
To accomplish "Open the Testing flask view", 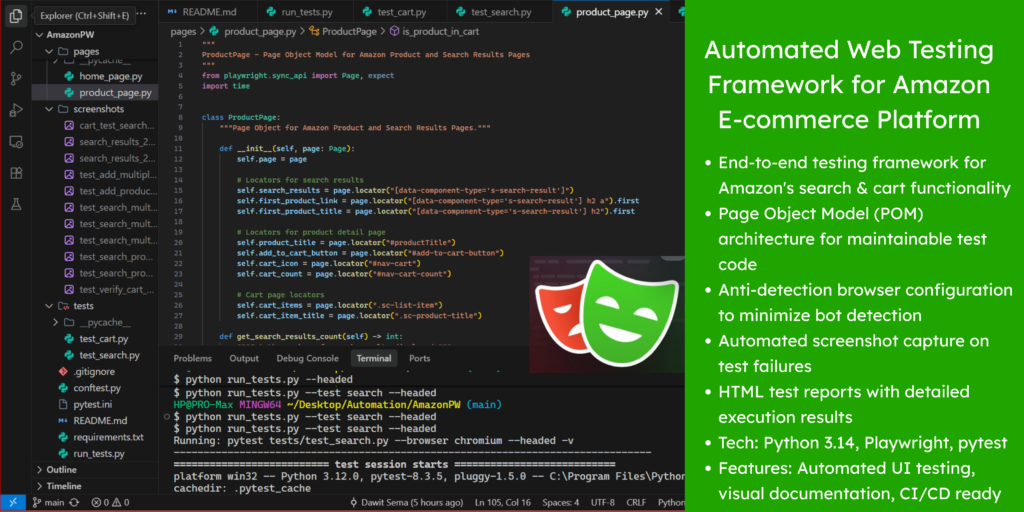I will (x=16, y=204).
